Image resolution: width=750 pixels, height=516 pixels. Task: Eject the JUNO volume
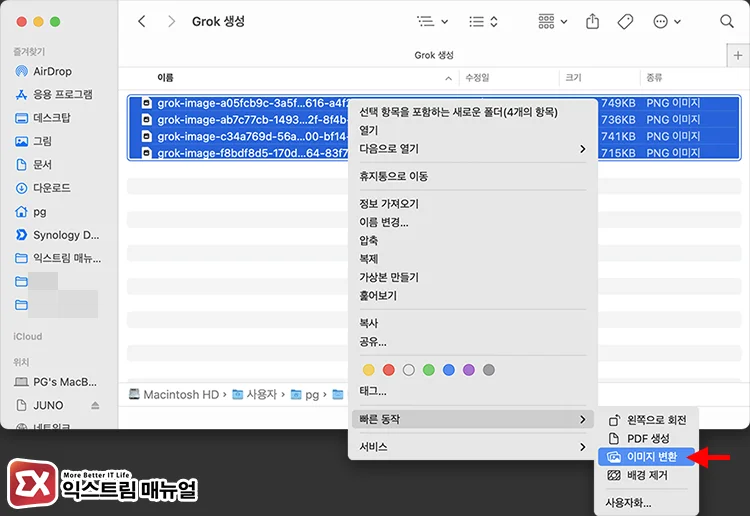[x=95, y=406]
